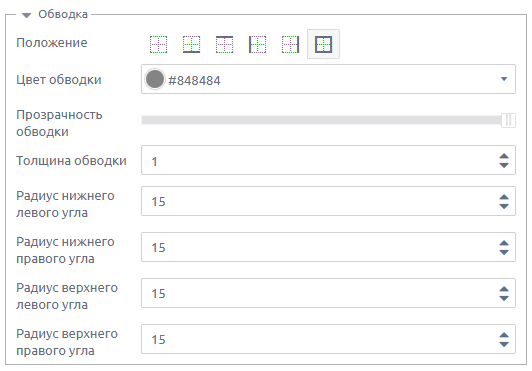Select the top border position icon
This screenshot has width=532, height=371.
point(224,44)
